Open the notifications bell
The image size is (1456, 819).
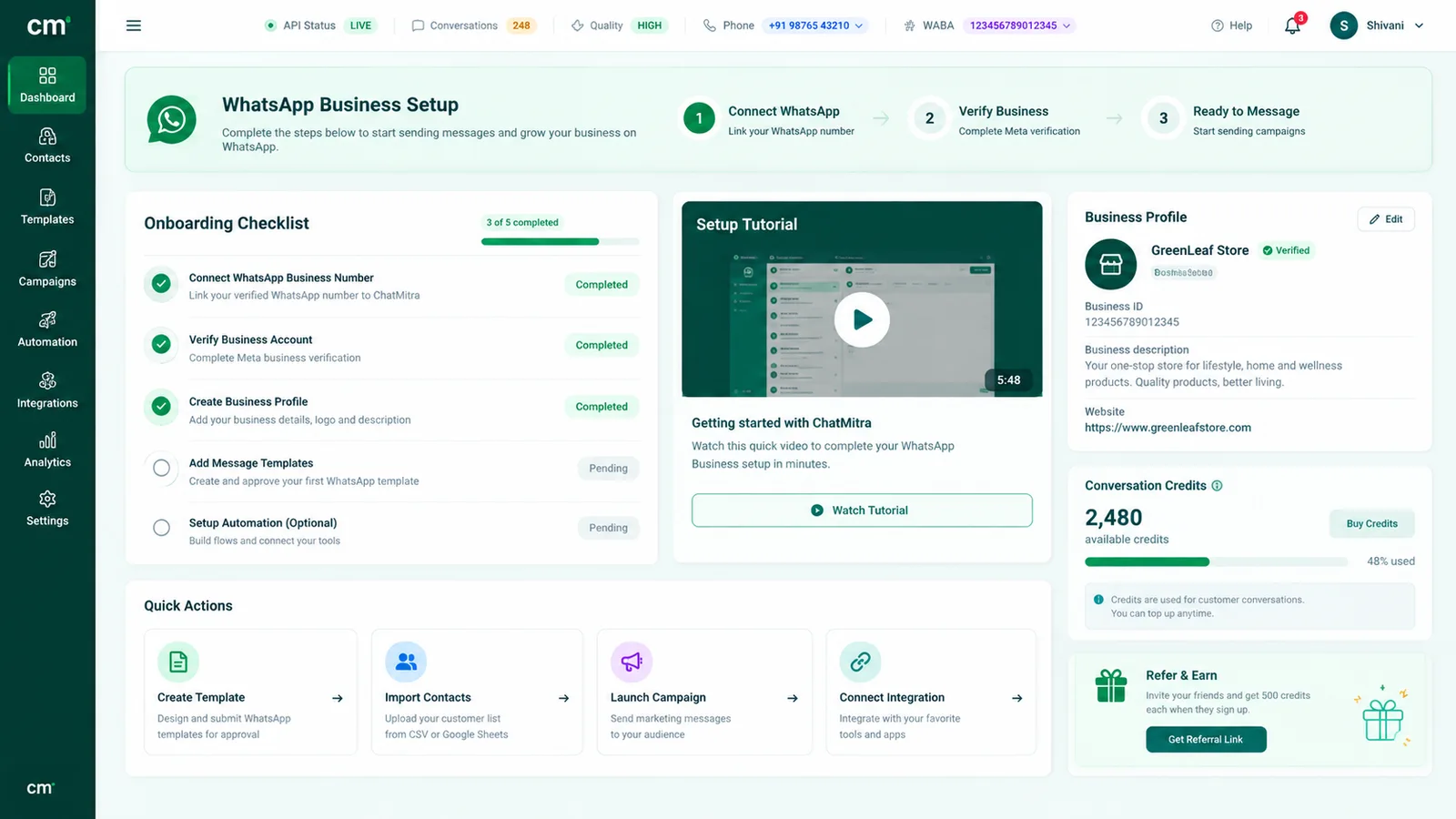coord(1292,25)
